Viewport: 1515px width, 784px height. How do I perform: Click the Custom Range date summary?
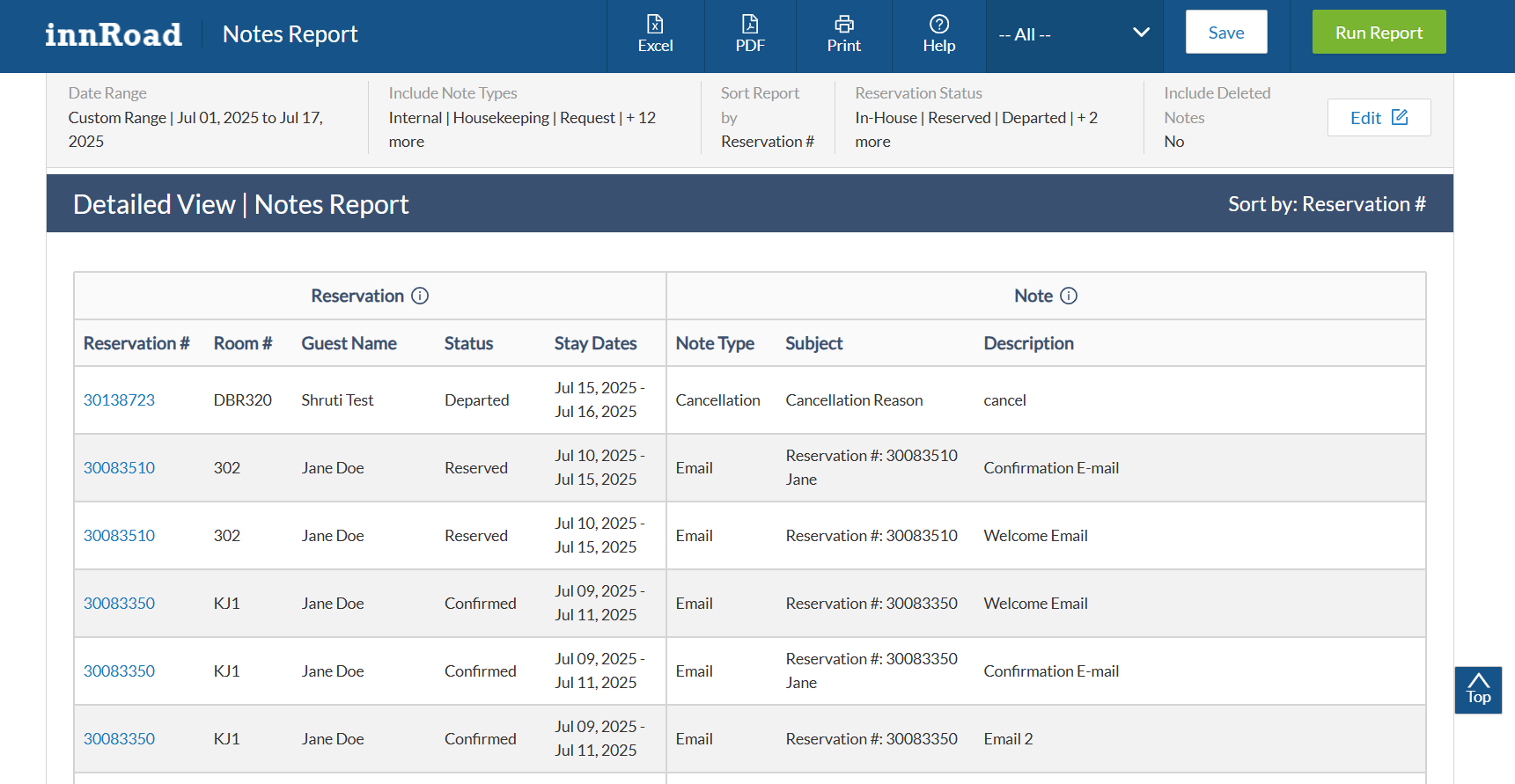196,129
